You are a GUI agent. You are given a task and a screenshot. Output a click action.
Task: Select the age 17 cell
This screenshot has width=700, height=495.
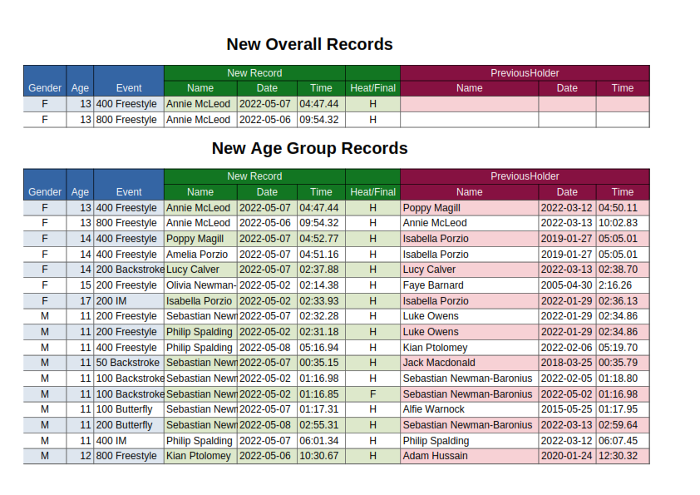[80, 301]
